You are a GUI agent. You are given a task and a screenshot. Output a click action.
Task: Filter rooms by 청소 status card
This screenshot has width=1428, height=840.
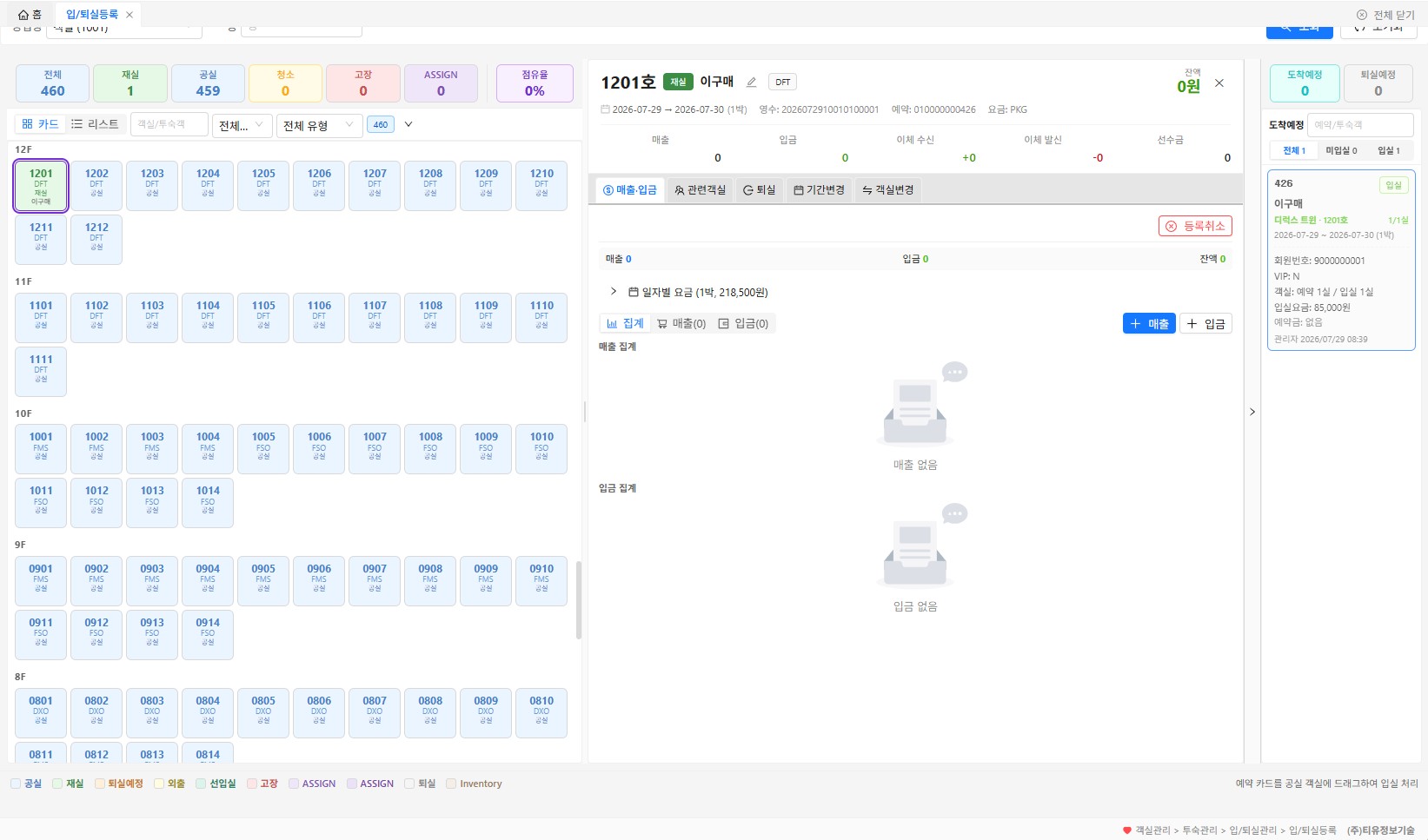[x=285, y=83]
